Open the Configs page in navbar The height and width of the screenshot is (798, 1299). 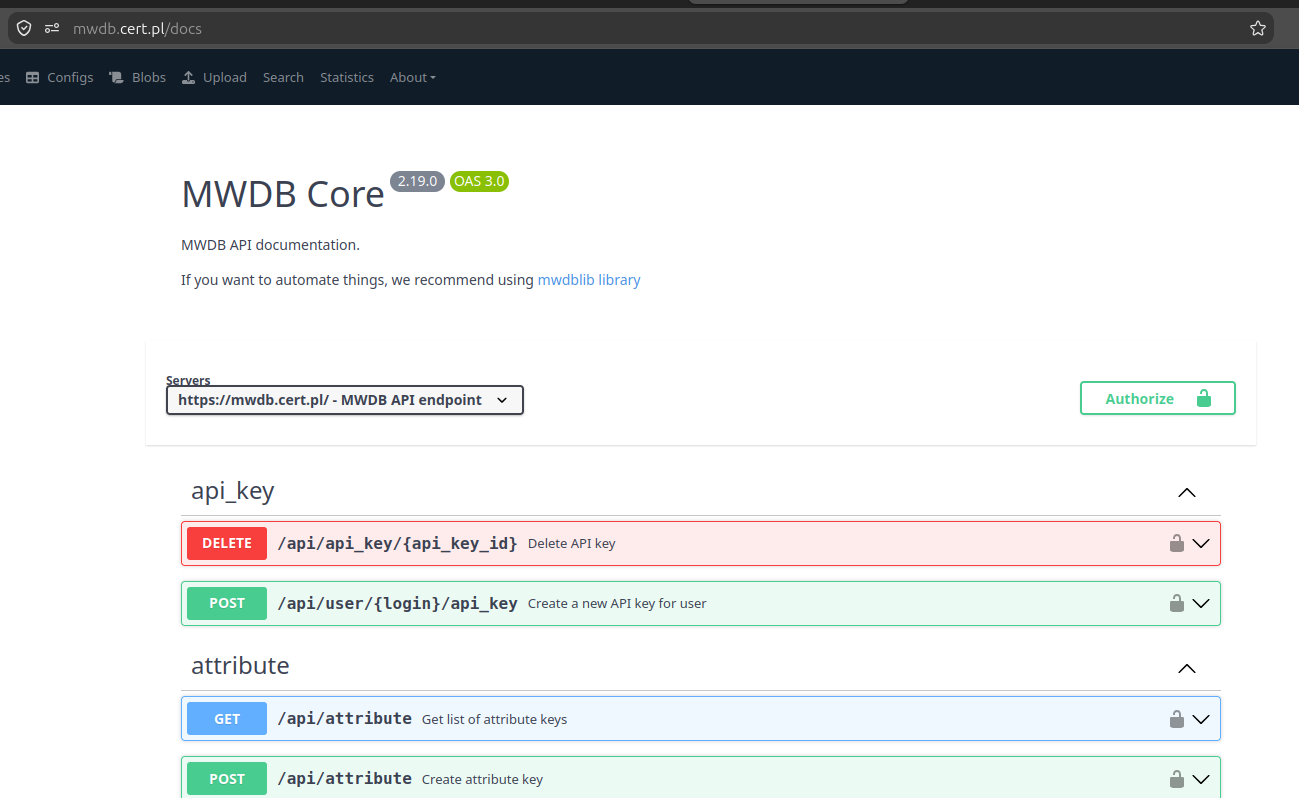click(60, 77)
